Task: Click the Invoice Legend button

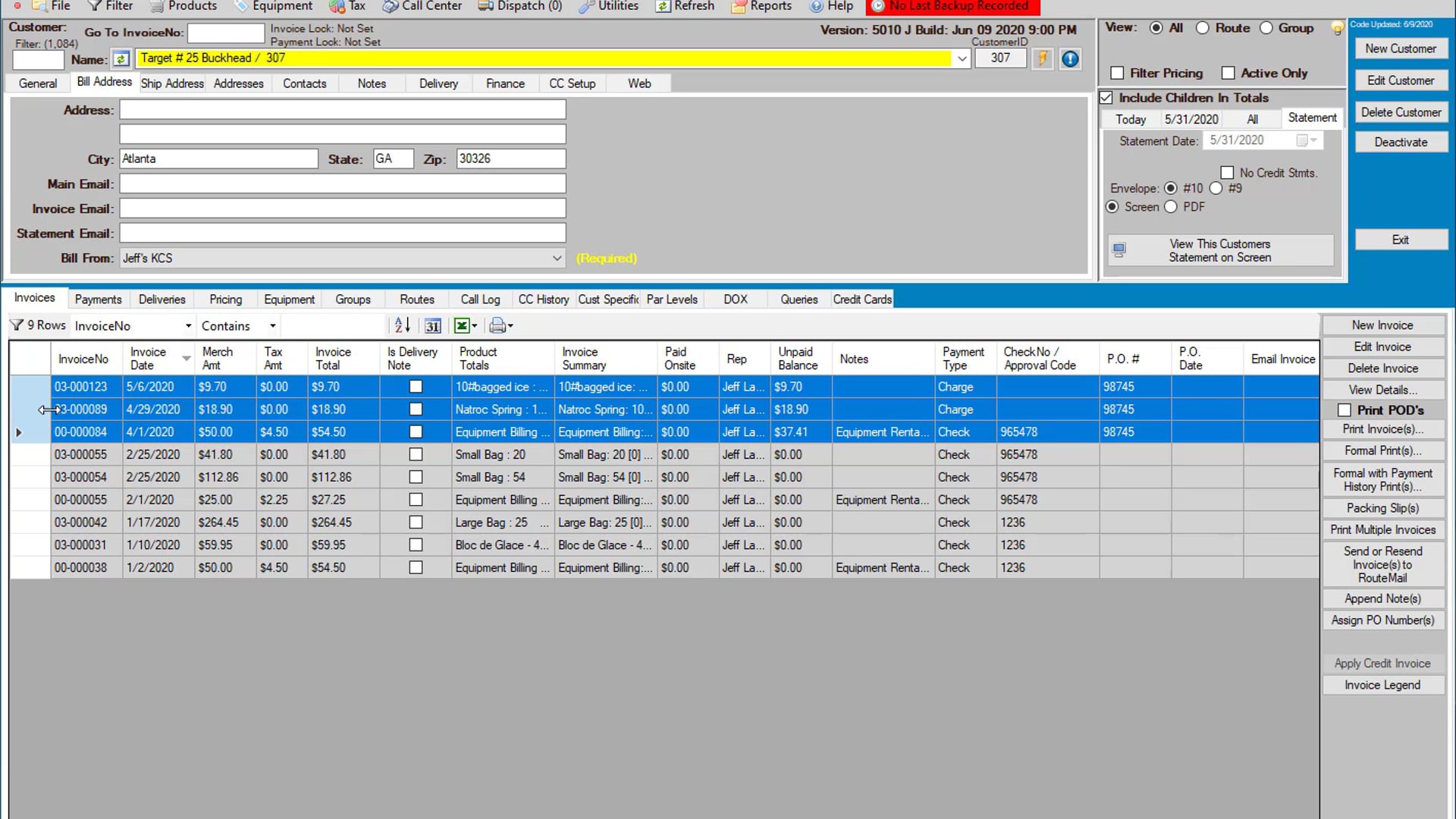Action: pyautogui.click(x=1382, y=685)
